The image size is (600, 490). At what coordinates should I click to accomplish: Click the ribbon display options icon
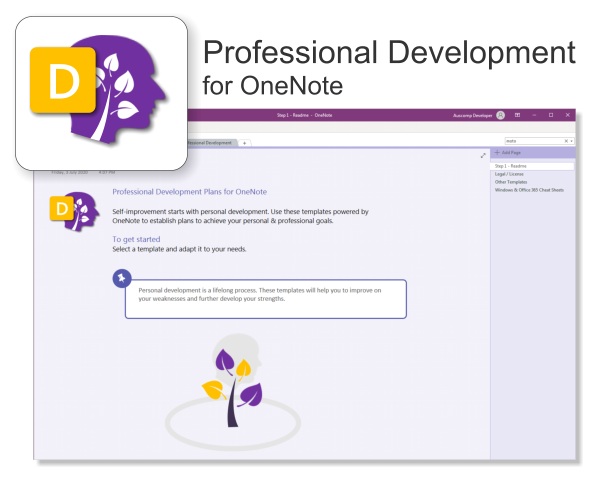click(x=517, y=115)
